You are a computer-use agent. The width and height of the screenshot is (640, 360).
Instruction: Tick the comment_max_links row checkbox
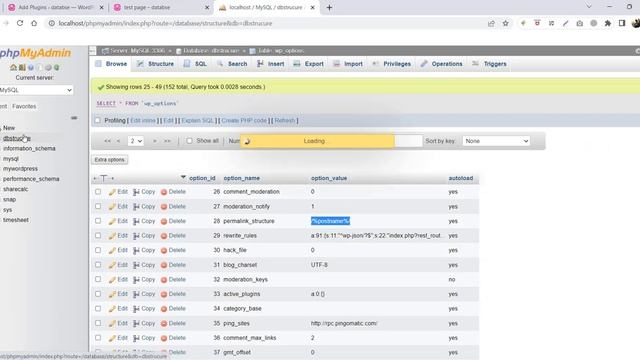98,338
